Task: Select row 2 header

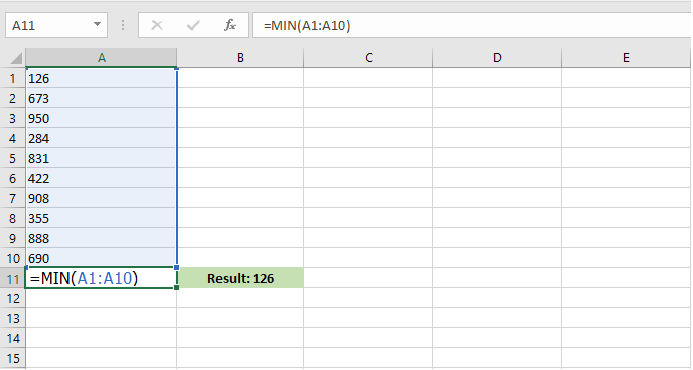Action: [x=12, y=98]
